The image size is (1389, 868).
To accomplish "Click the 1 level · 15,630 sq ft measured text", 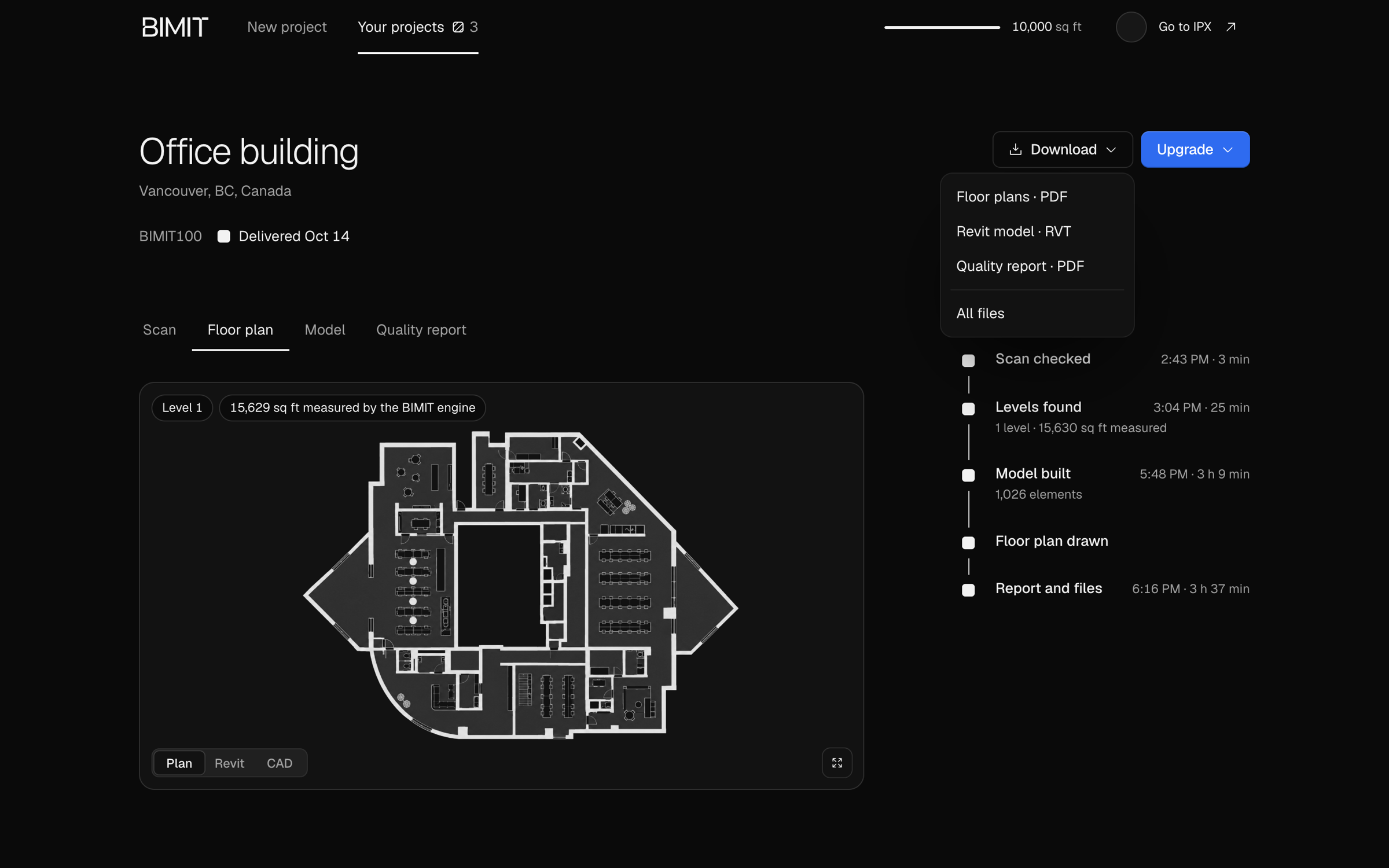I will coord(1081,428).
